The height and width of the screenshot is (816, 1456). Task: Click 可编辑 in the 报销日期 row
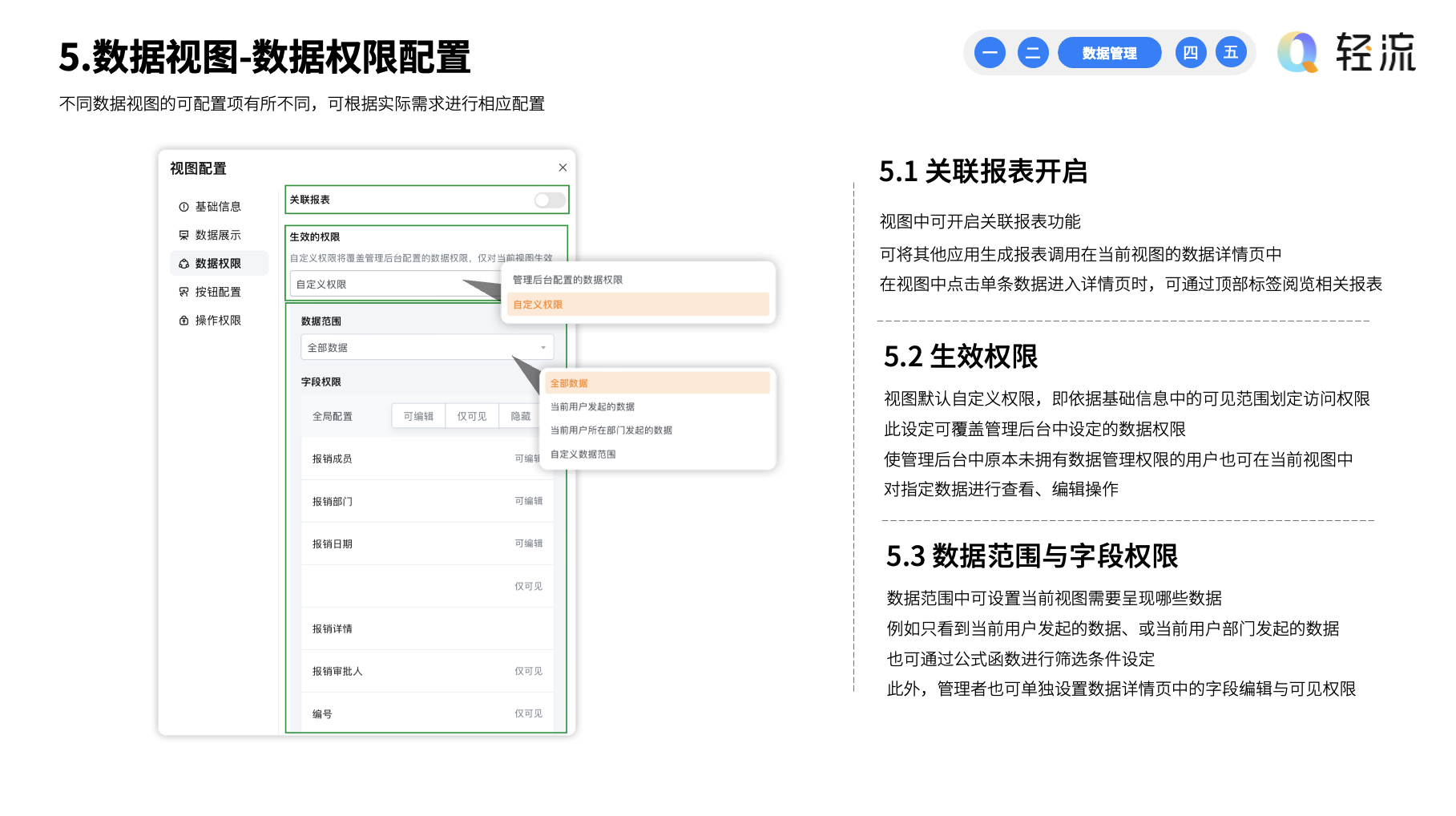(x=528, y=543)
